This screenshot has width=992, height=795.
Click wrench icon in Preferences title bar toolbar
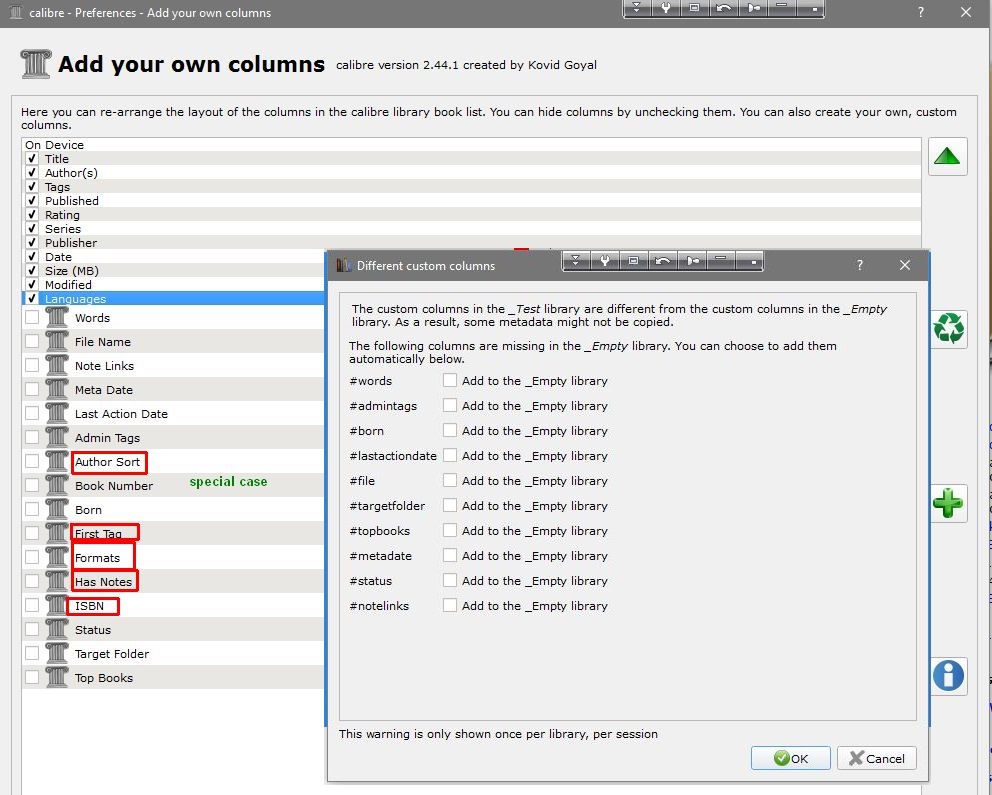click(x=666, y=8)
